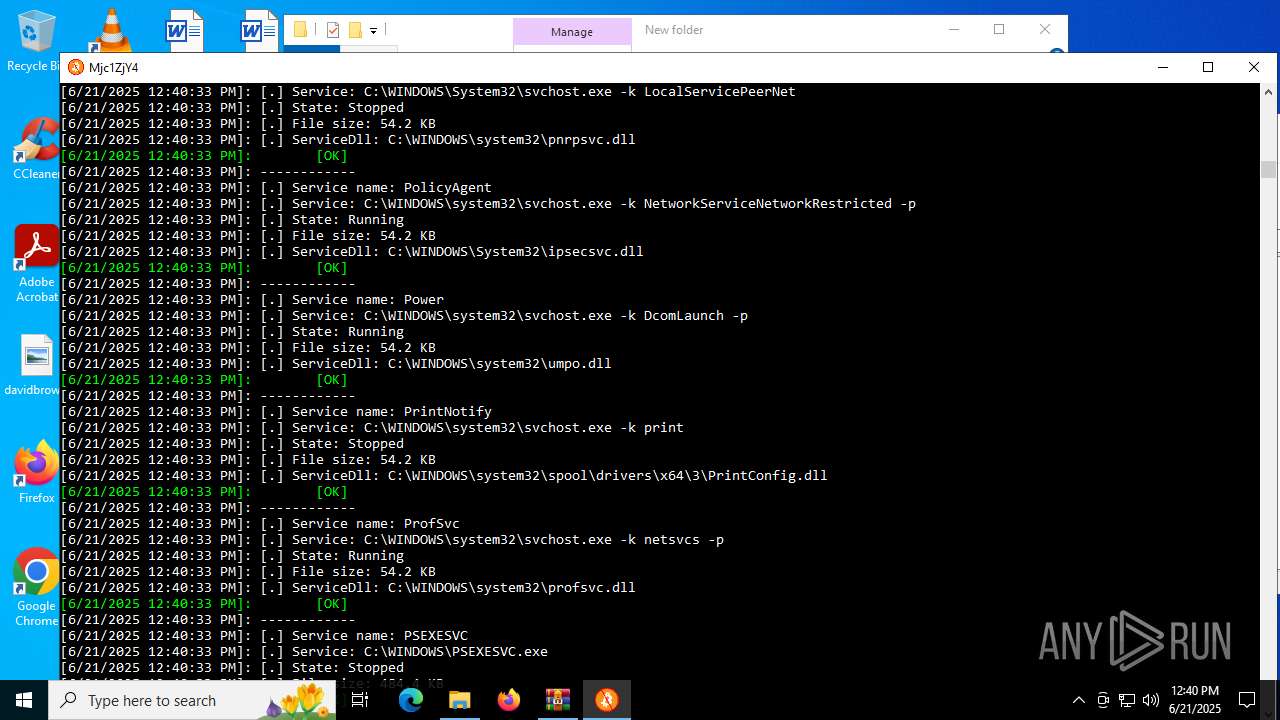Open Firefox from the taskbar
The height and width of the screenshot is (720, 1280).
click(508, 700)
